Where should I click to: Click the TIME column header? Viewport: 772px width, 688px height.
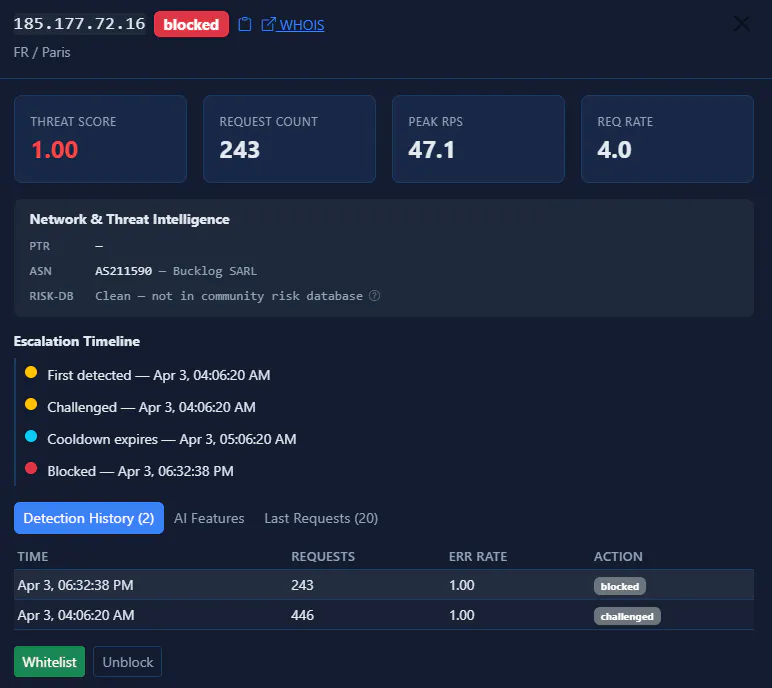pos(32,557)
